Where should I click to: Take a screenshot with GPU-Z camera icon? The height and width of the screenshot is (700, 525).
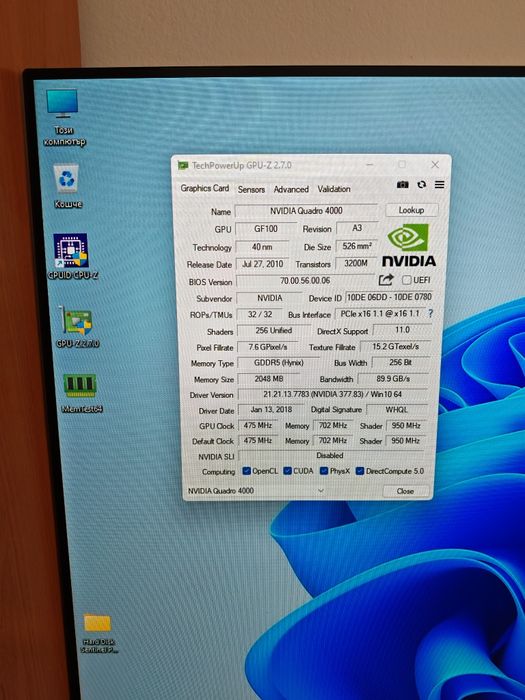402,184
